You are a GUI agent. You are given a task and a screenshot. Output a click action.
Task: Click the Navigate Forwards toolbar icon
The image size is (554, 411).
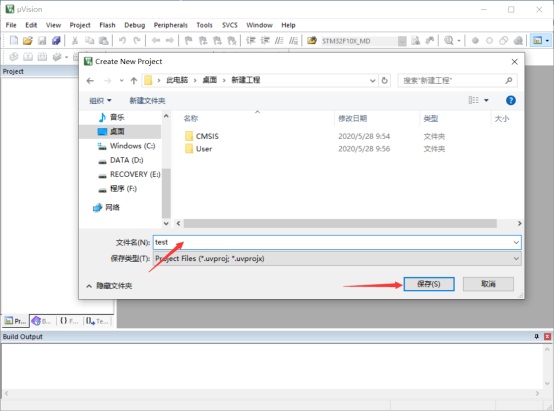pos(170,41)
